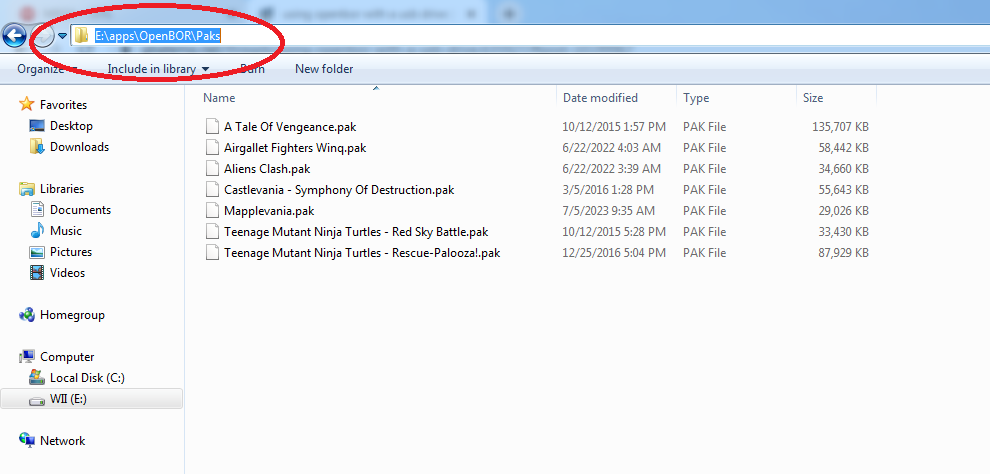Open the Videos library
Image resolution: width=990 pixels, height=474 pixels.
click(68, 273)
